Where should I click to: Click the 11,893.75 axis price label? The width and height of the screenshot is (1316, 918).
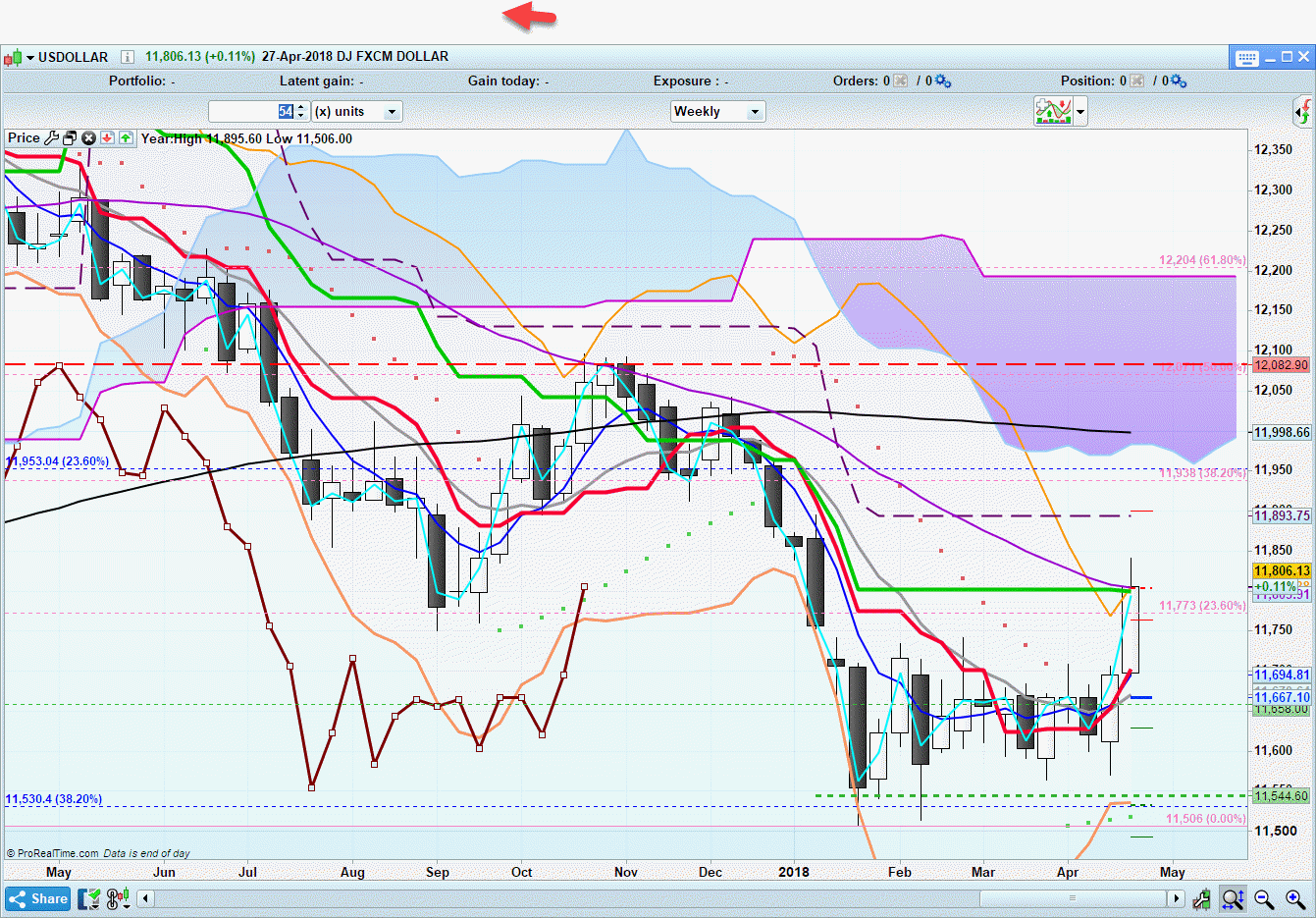coord(1282,515)
